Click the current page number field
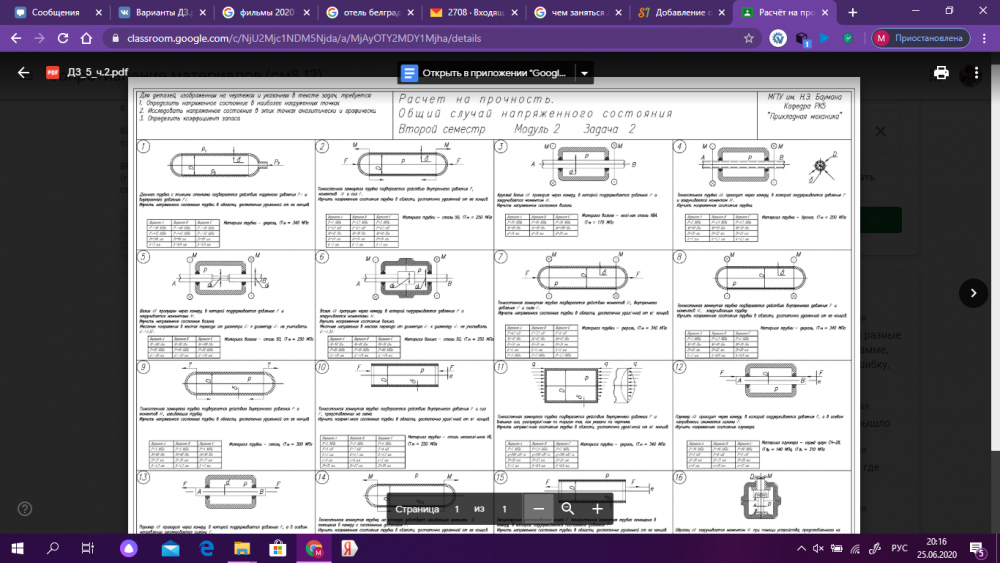 (456, 509)
